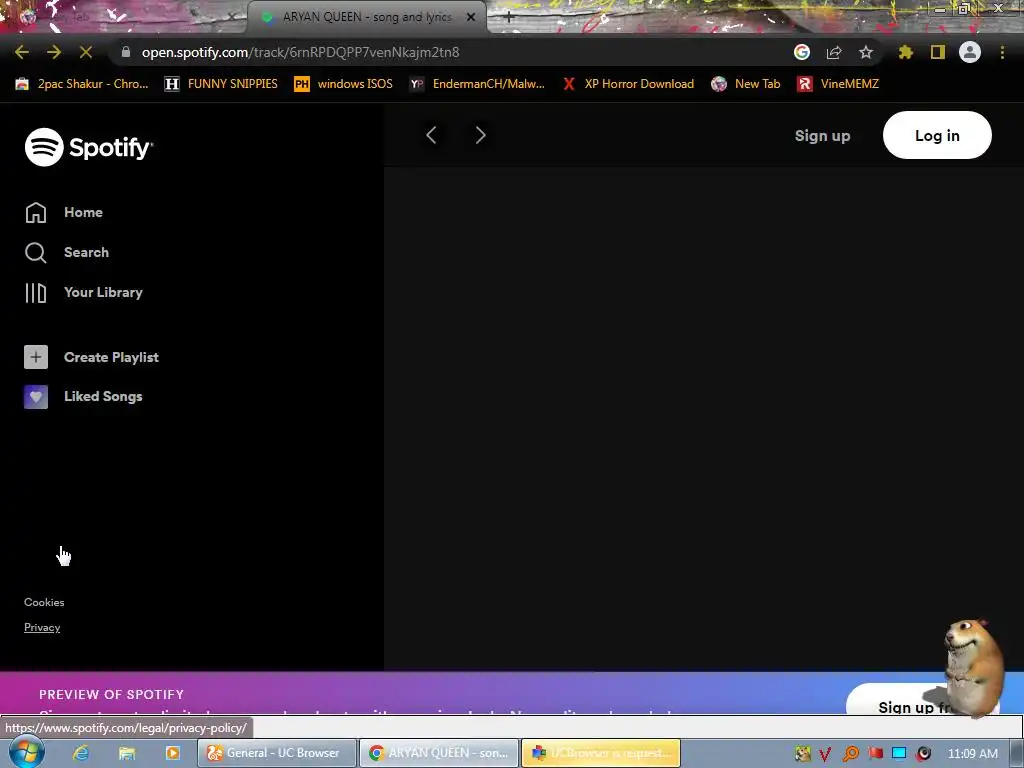The image size is (1024, 768).
Task: Open the Privacy link
Action: [42, 628]
